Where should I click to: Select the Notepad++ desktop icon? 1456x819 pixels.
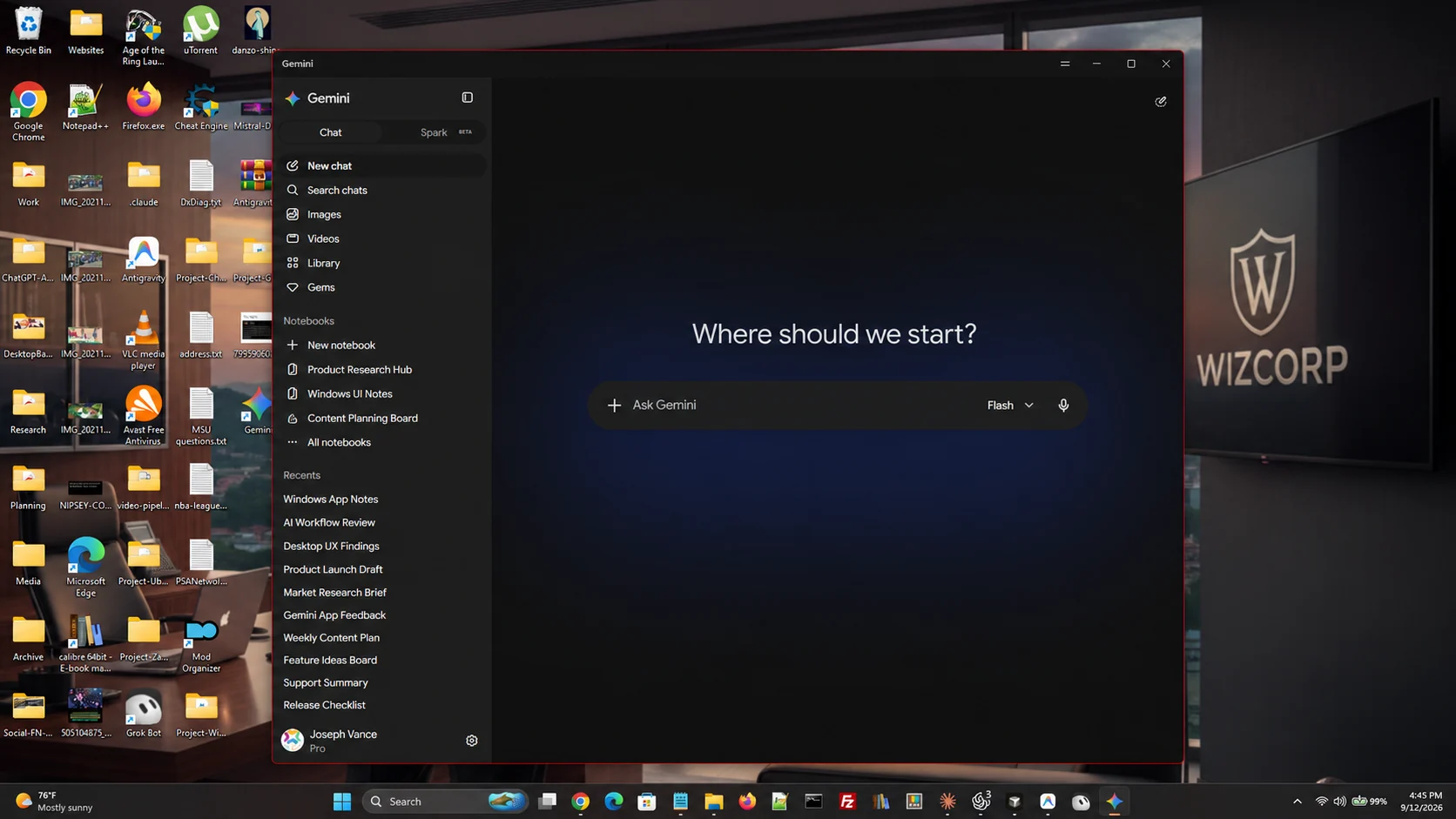[85, 107]
